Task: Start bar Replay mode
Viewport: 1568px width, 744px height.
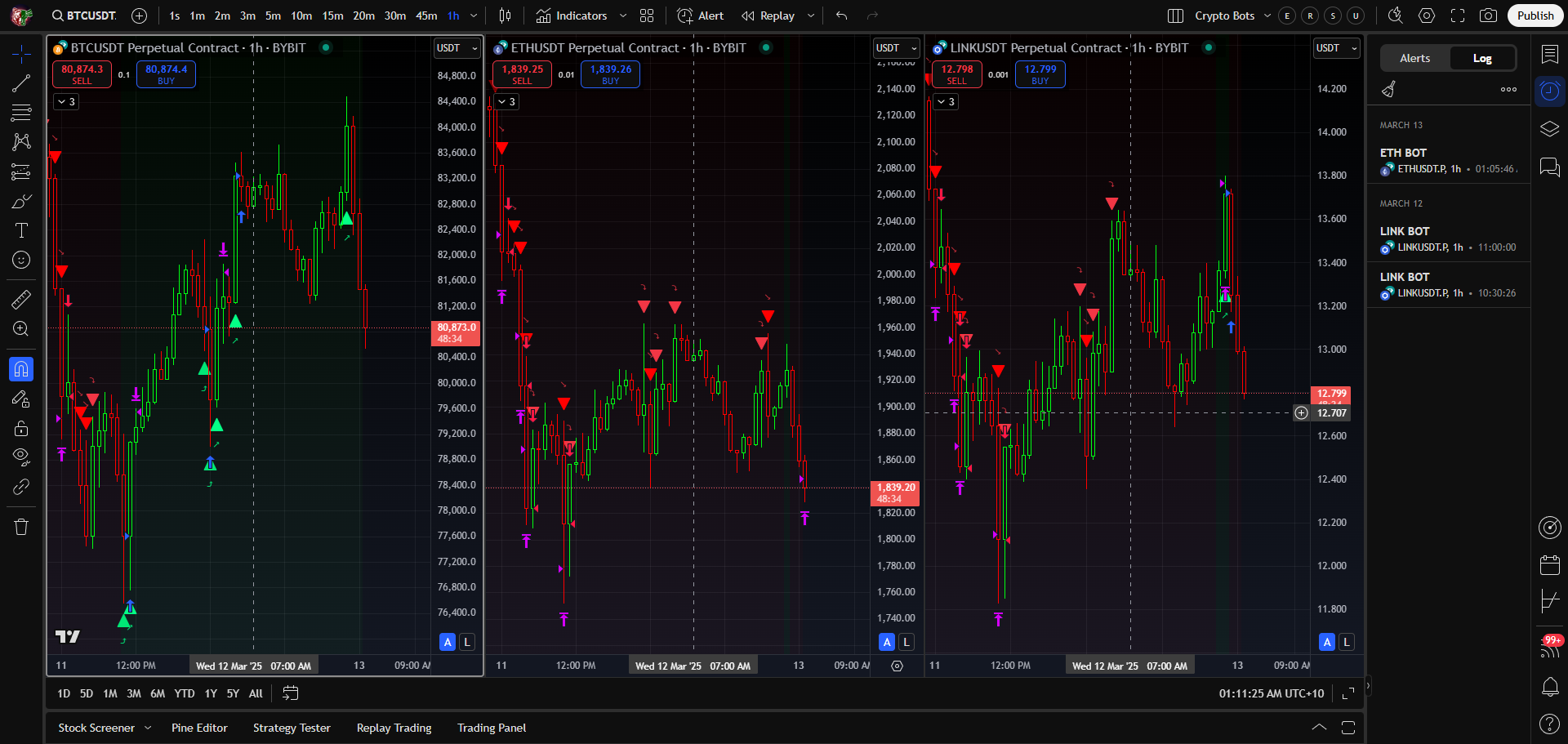Action: pyautogui.click(x=768, y=16)
